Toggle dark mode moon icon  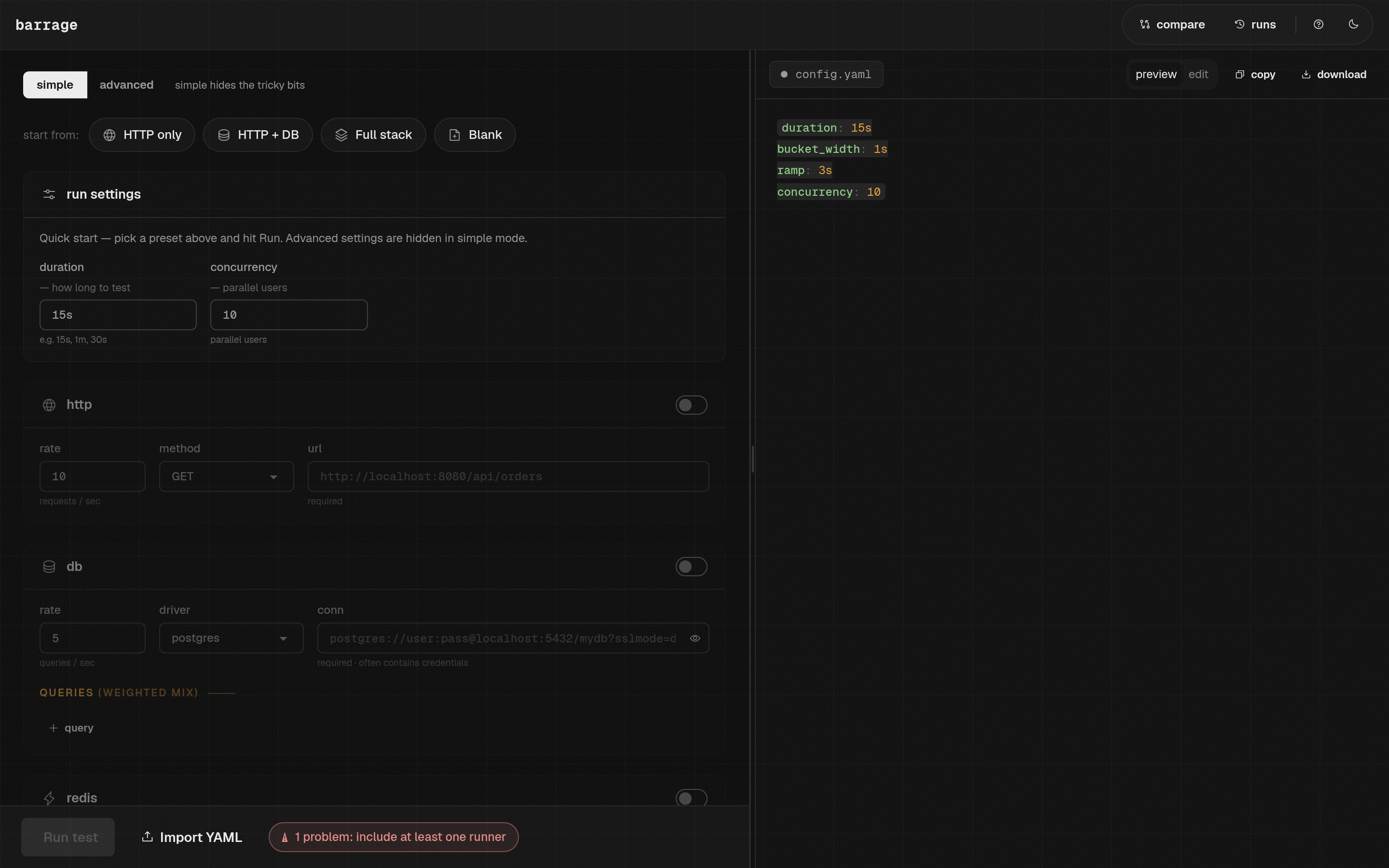point(1353,25)
